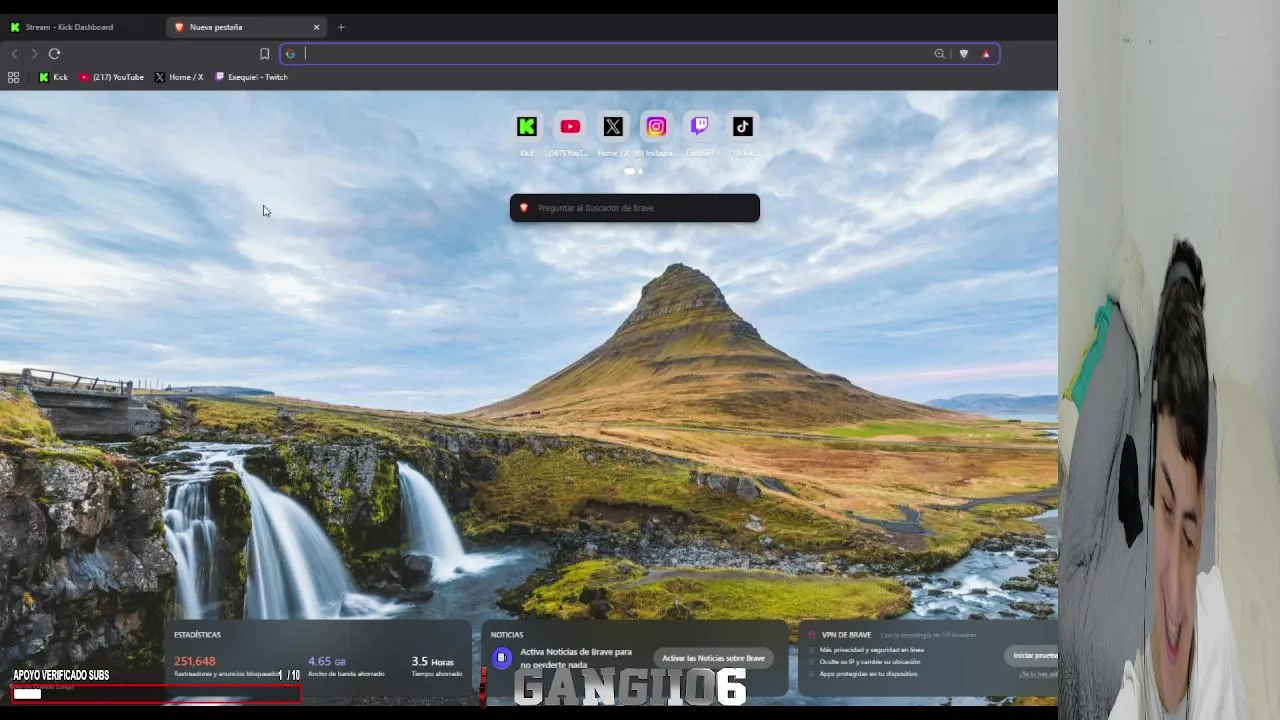The height and width of the screenshot is (720, 1280).
Task: Open the Kick bookmark in bookmarks bar
Action: (x=53, y=77)
